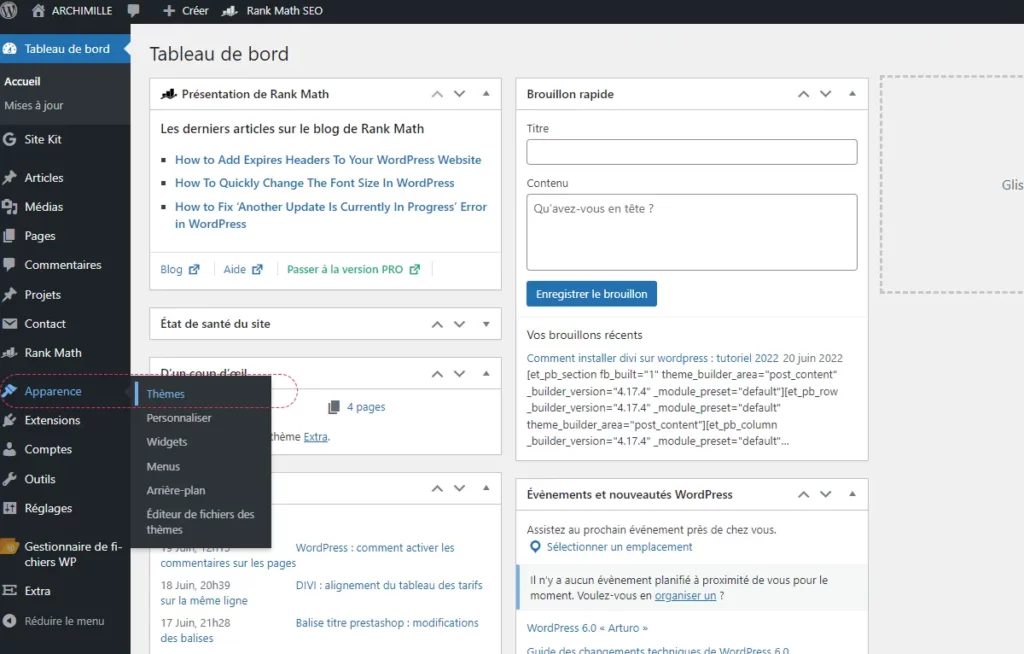1024x654 pixels.
Task: Expand the État de santé du site panel
Action: (486, 324)
